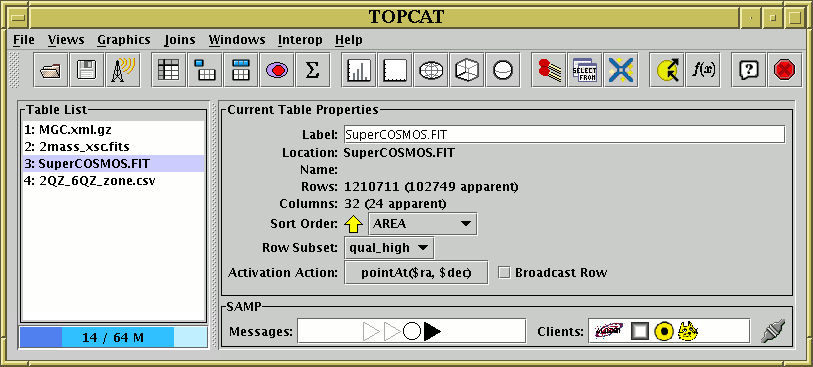The width and height of the screenshot is (813, 367).
Task: Open the cone search icon
Action: [621, 70]
